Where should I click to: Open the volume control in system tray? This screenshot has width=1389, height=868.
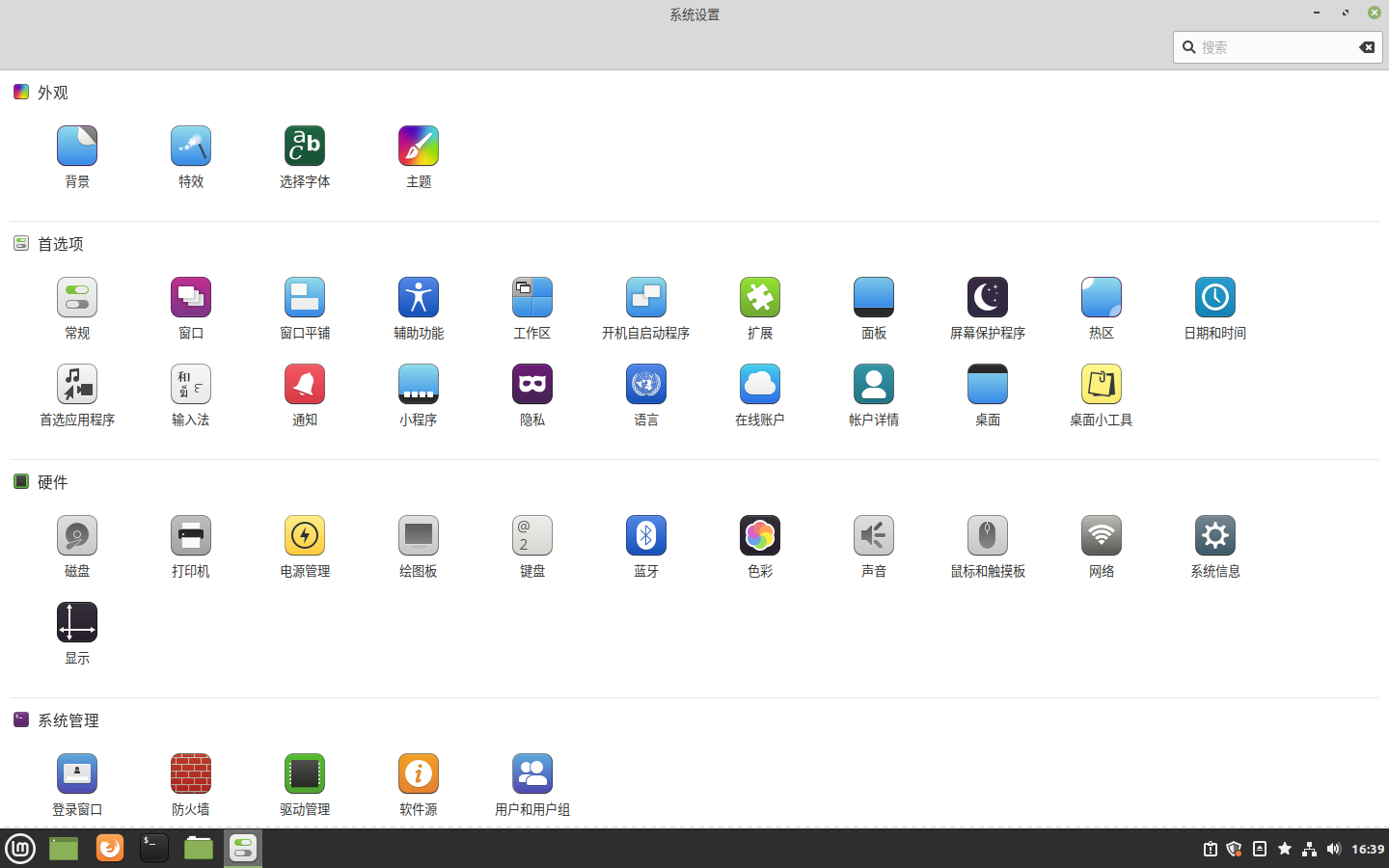point(1334,849)
